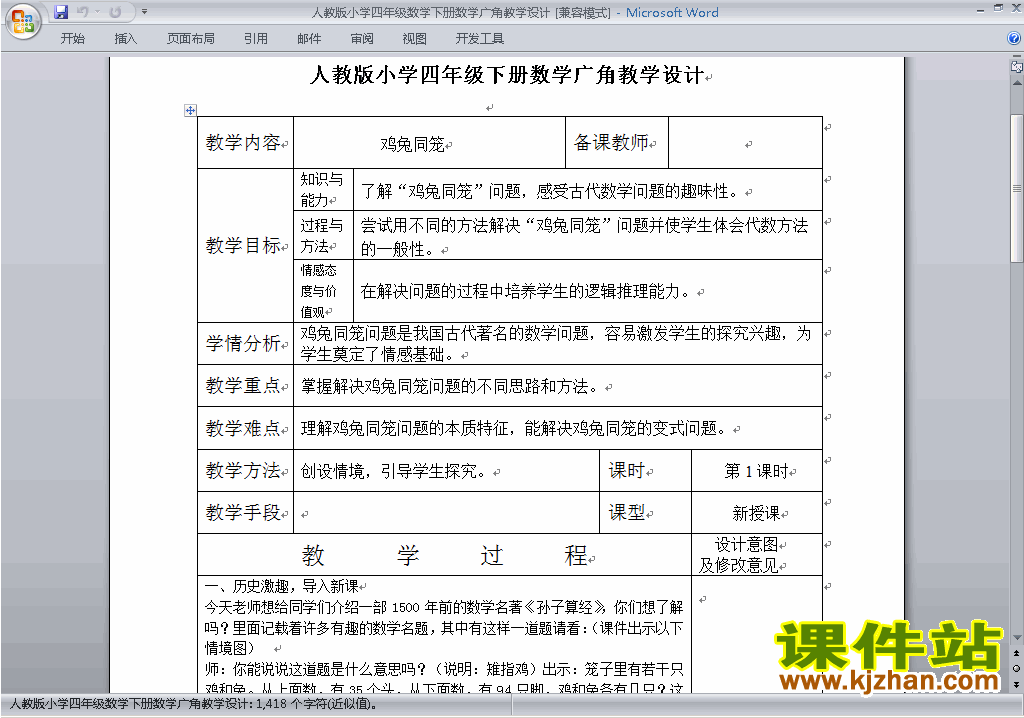Click the 新授课 cell
1024x718 pixels.
757,513
